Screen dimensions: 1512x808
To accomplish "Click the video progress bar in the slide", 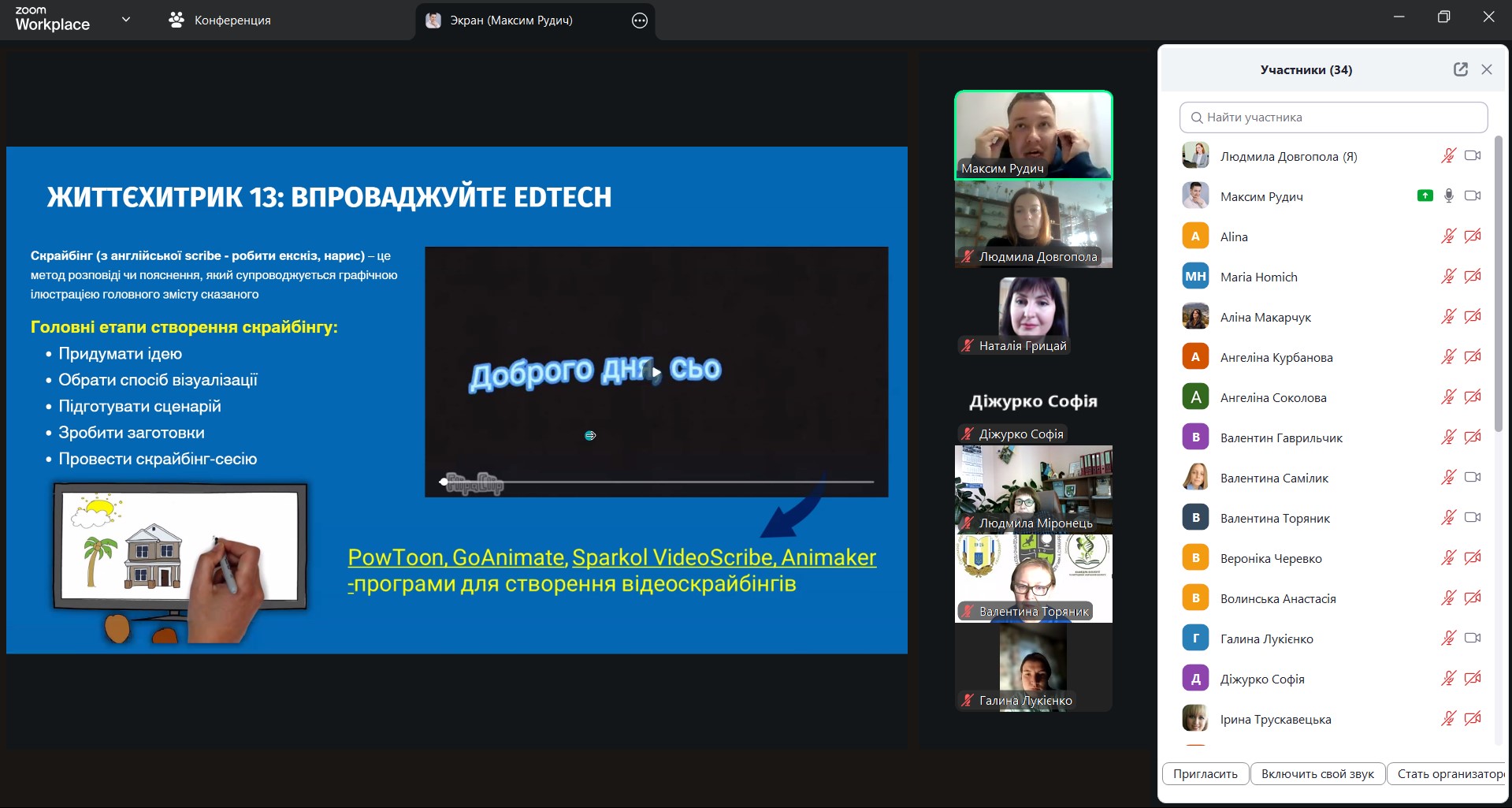I will coord(658,481).
